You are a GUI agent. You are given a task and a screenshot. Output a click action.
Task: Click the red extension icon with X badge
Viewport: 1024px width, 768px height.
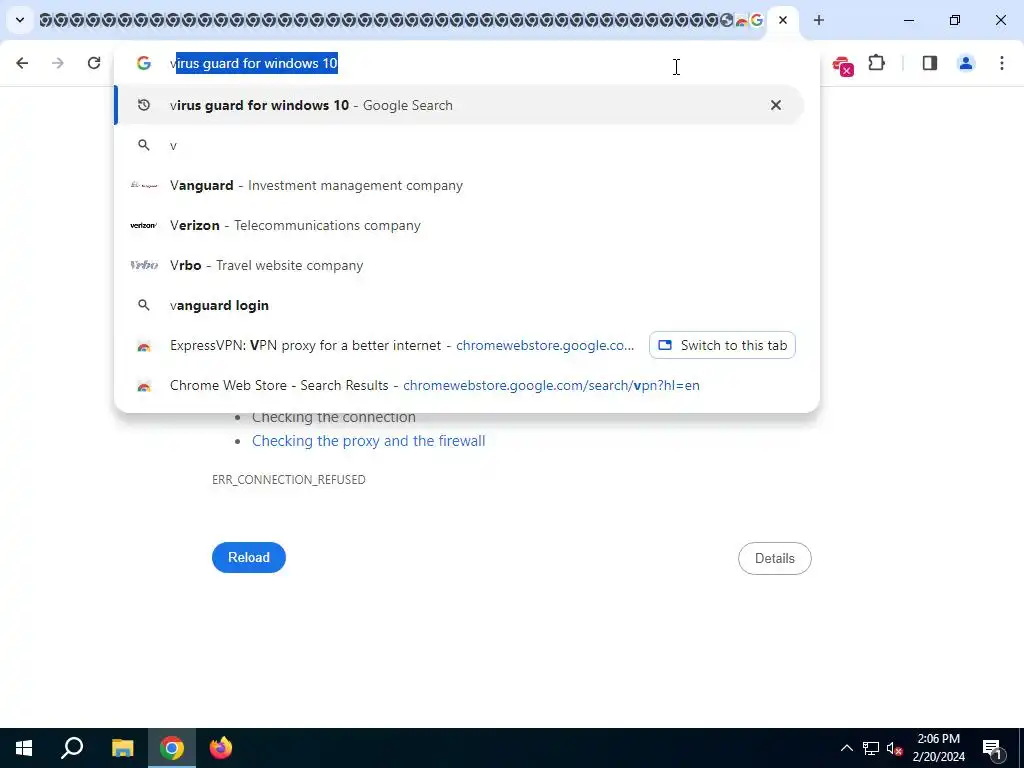pos(842,65)
